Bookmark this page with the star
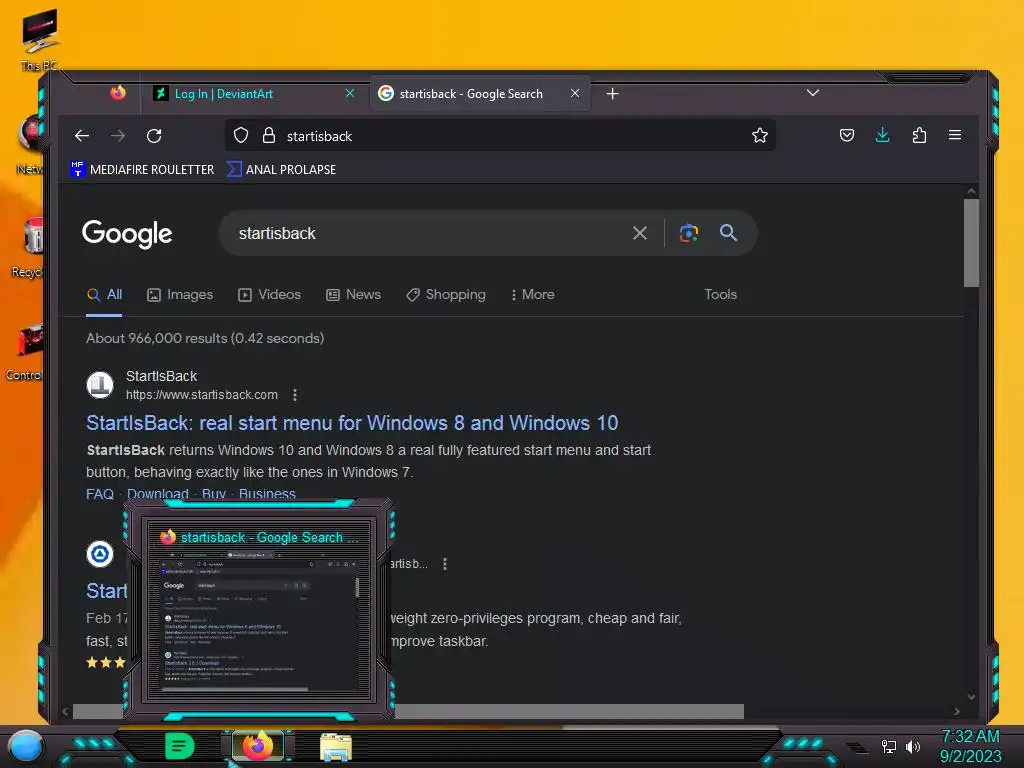Image resolution: width=1024 pixels, height=768 pixels. (x=760, y=136)
